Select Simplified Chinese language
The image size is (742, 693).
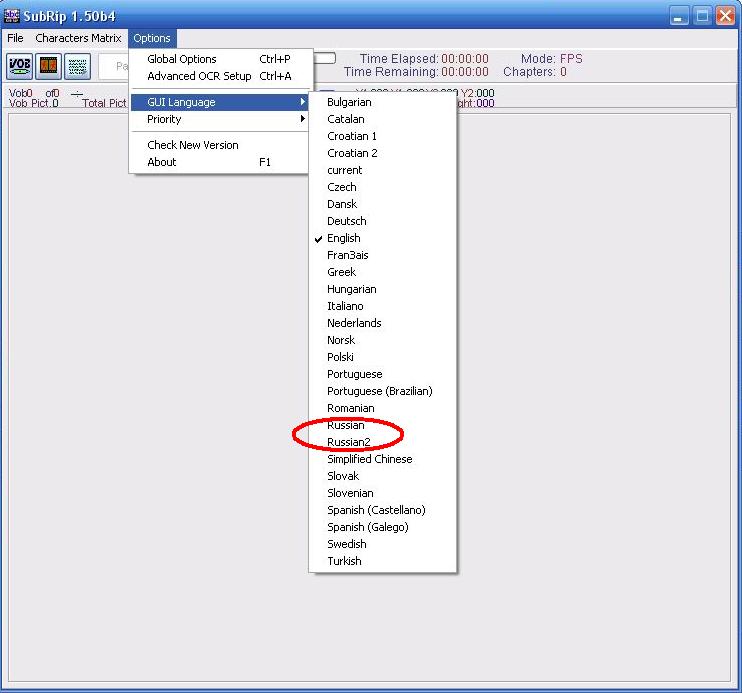[369, 459]
